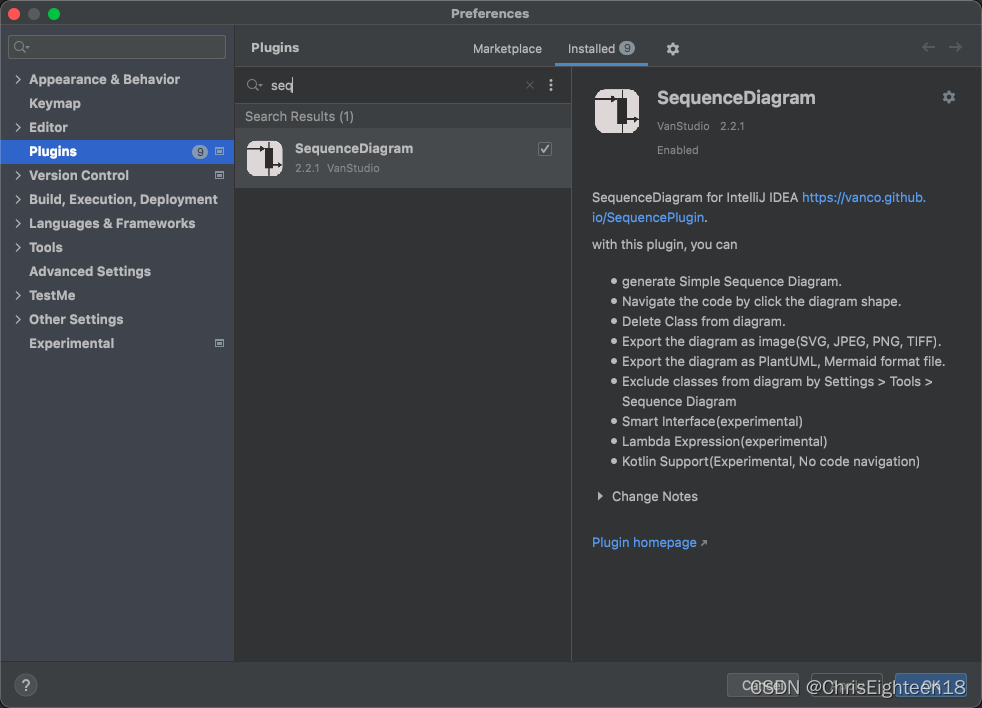Open help via the question mark icon
Screen dimensions: 982x708
25,685
